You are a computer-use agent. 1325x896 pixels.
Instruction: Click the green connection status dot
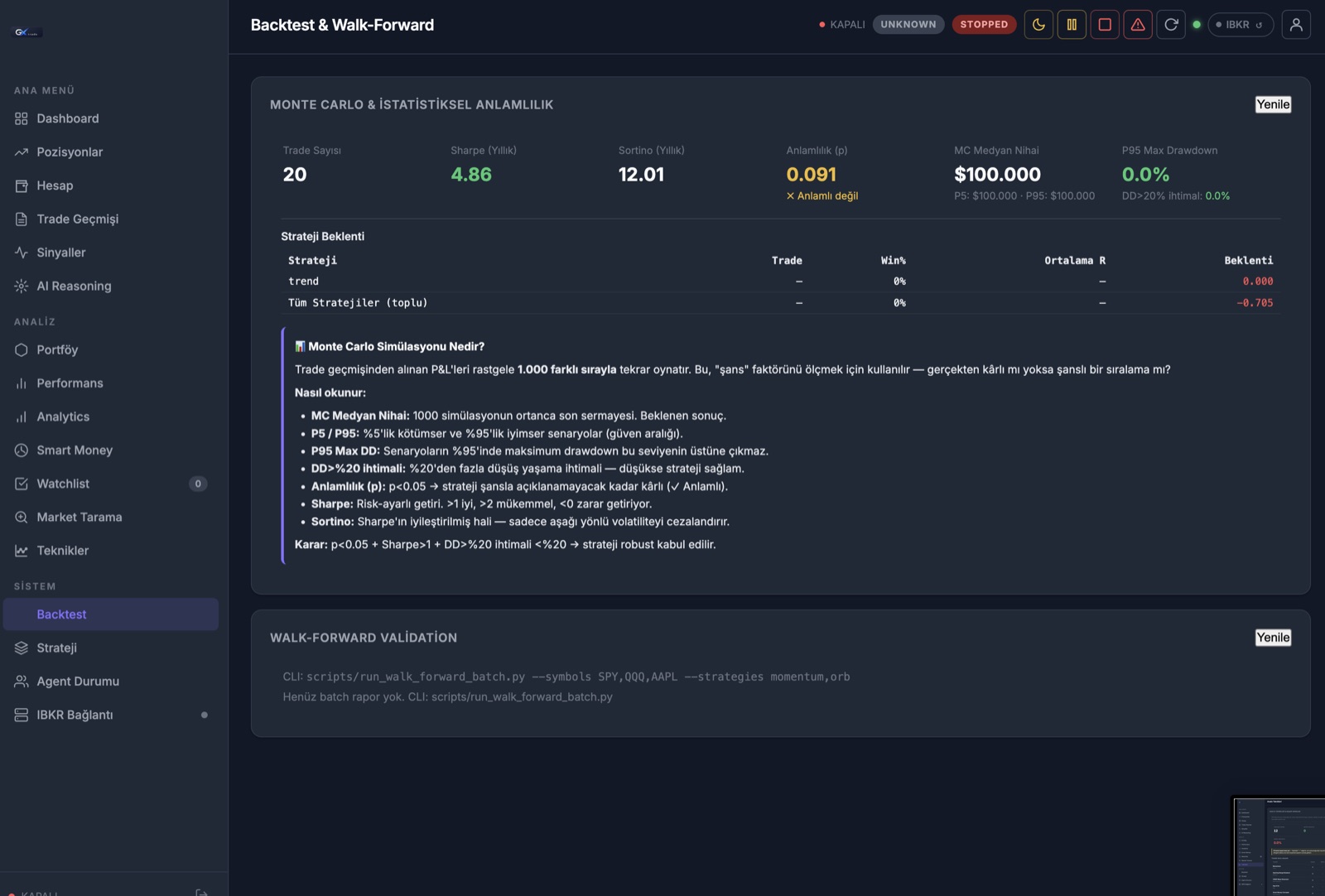click(x=1197, y=25)
